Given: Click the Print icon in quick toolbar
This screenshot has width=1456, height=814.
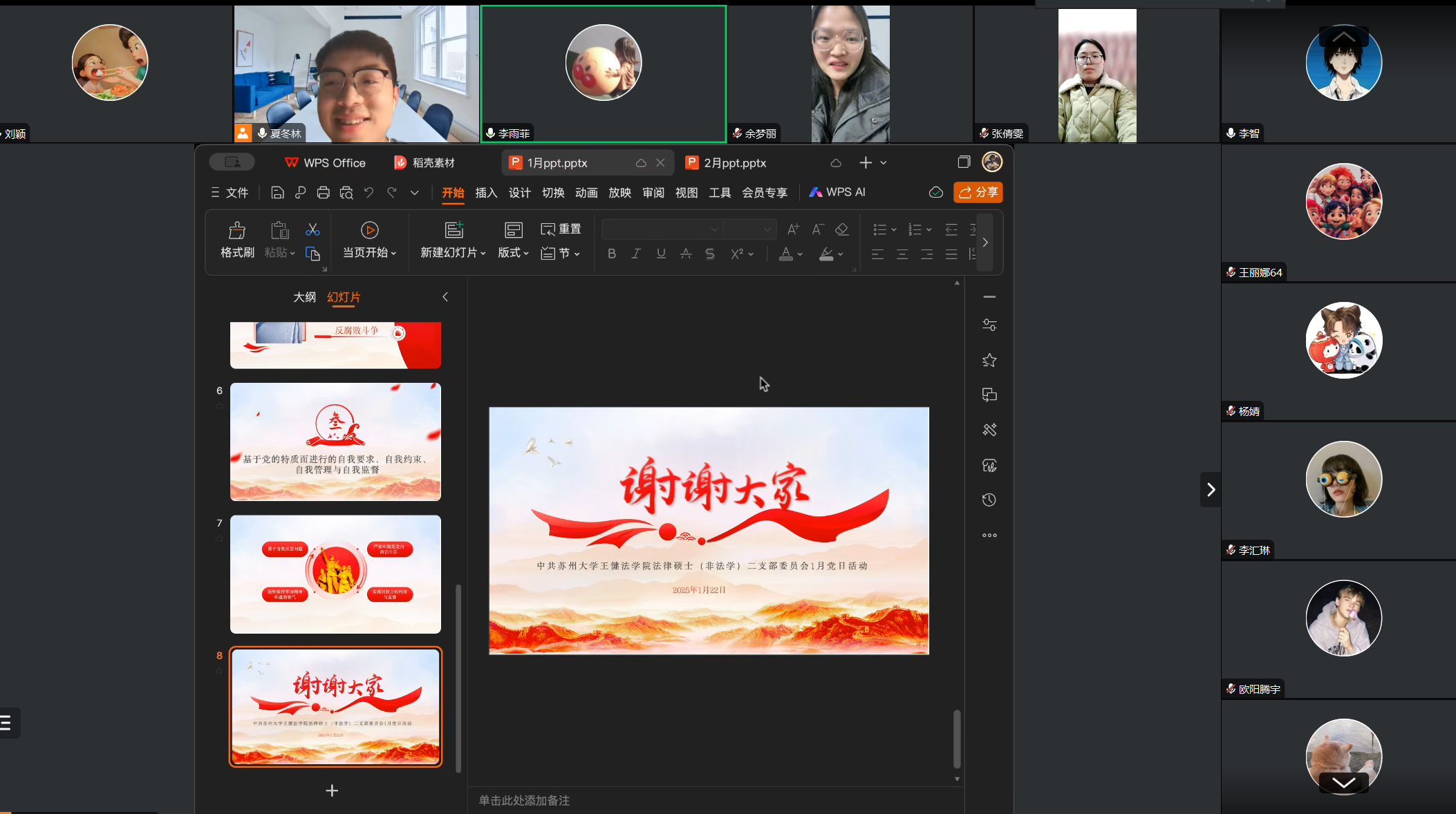Looking at the screenshot, I should tap(323, 193).
